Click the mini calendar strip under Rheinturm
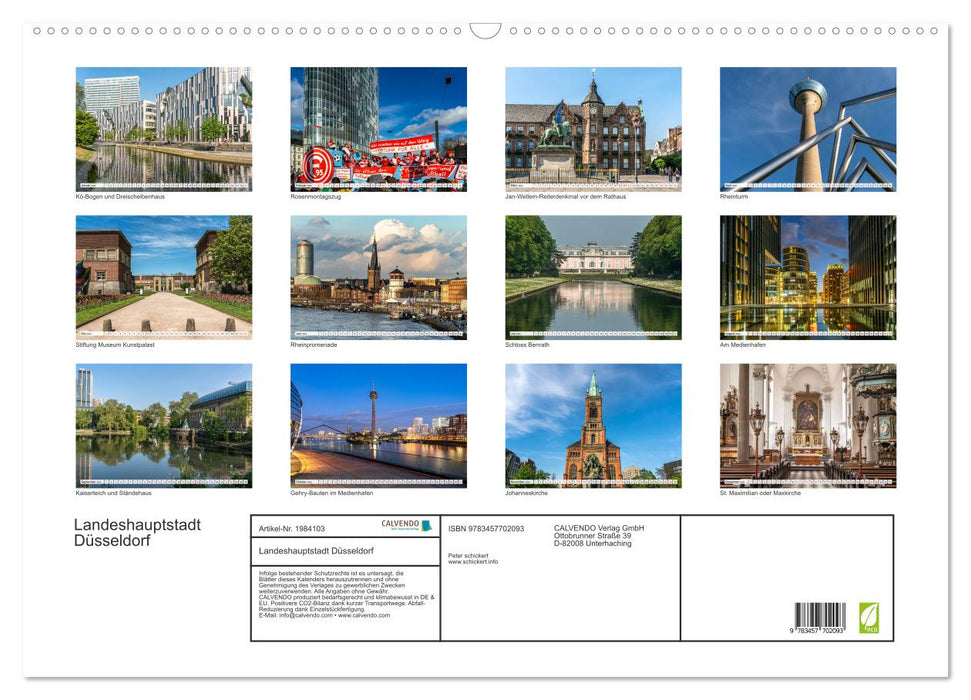 [x=807, y=183]
